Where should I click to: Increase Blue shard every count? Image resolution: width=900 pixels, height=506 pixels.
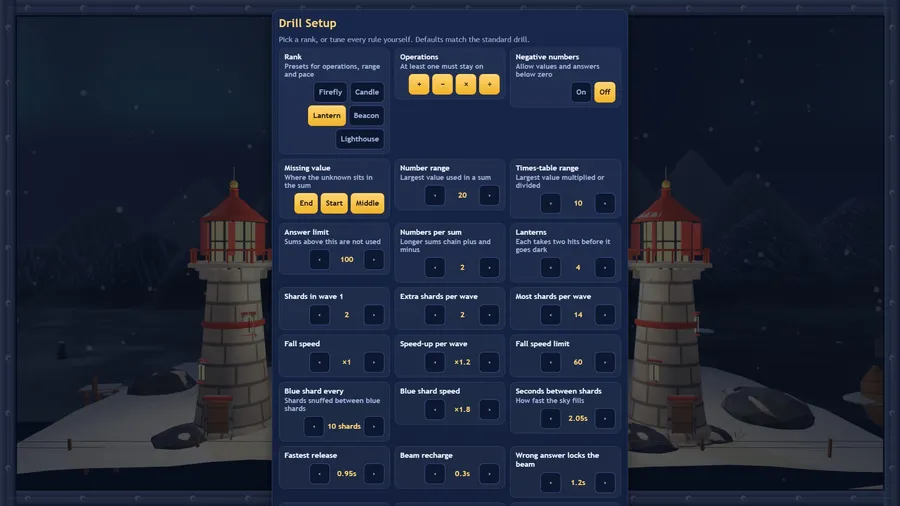(374, 426)
